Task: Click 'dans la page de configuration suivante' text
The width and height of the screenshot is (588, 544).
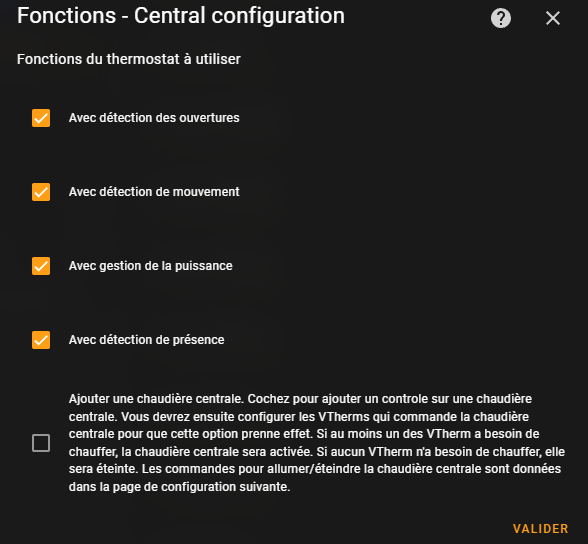Action: click(x=178, y=487)
